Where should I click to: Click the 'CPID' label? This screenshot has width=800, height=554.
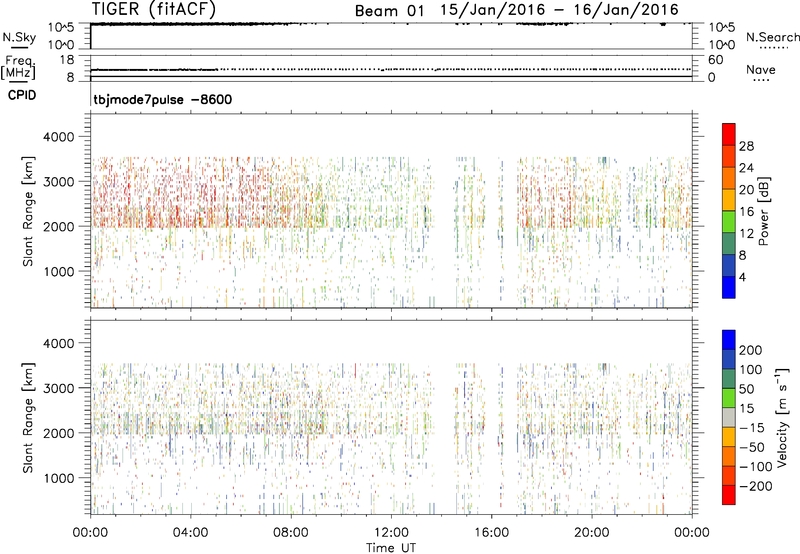click(x=22, y=95)
